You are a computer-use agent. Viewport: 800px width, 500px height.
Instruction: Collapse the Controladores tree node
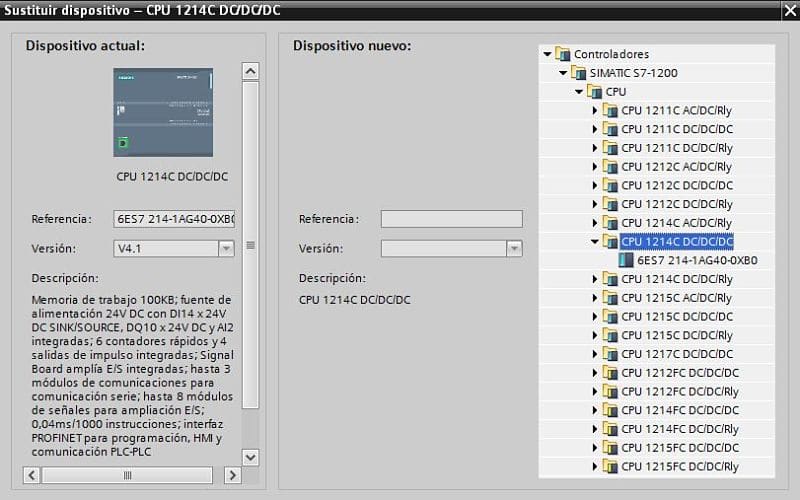[547, 54]
